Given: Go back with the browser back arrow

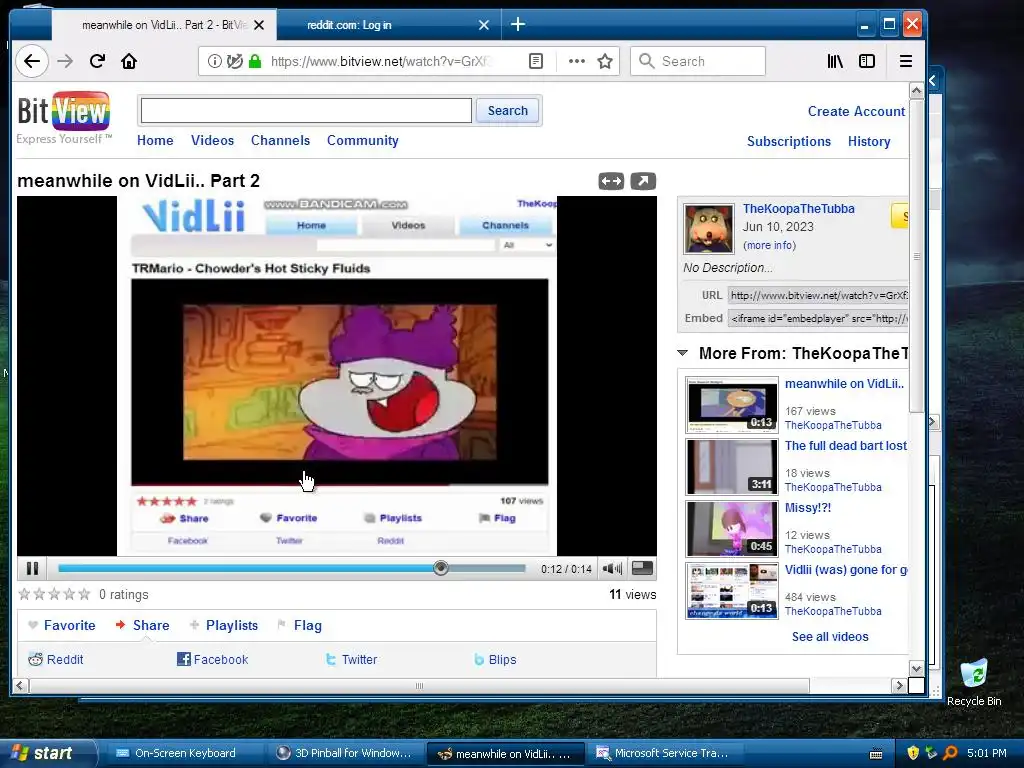Looking at the screenshot, I should pos(31,61).
